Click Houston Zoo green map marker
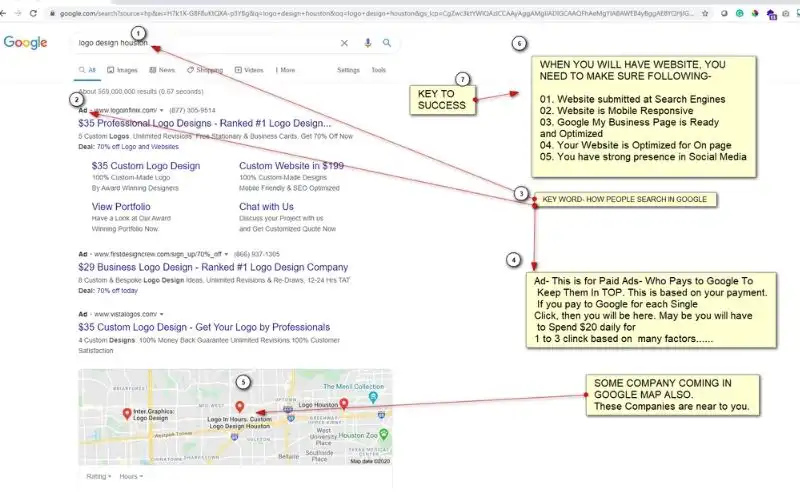This screenshot has width=800, height=500. pyautogui.click(x=384, y=435)
